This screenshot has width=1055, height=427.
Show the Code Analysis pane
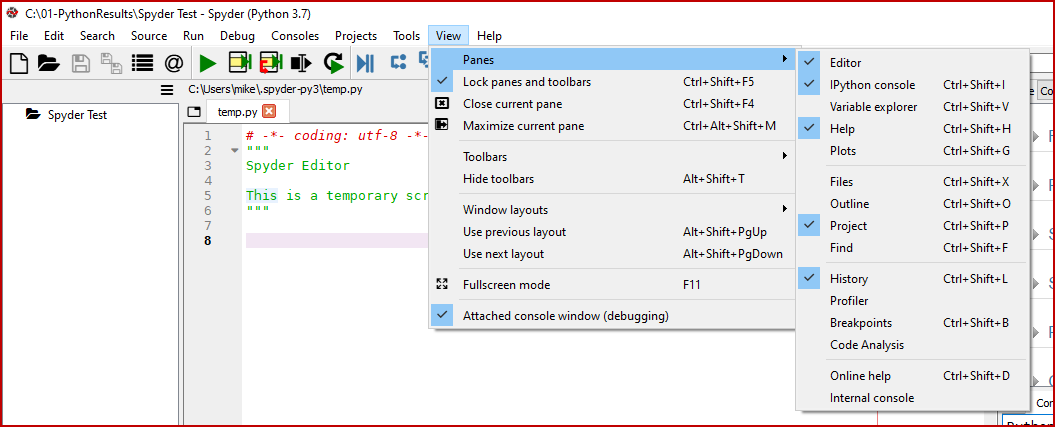click(x=912, y=345)
